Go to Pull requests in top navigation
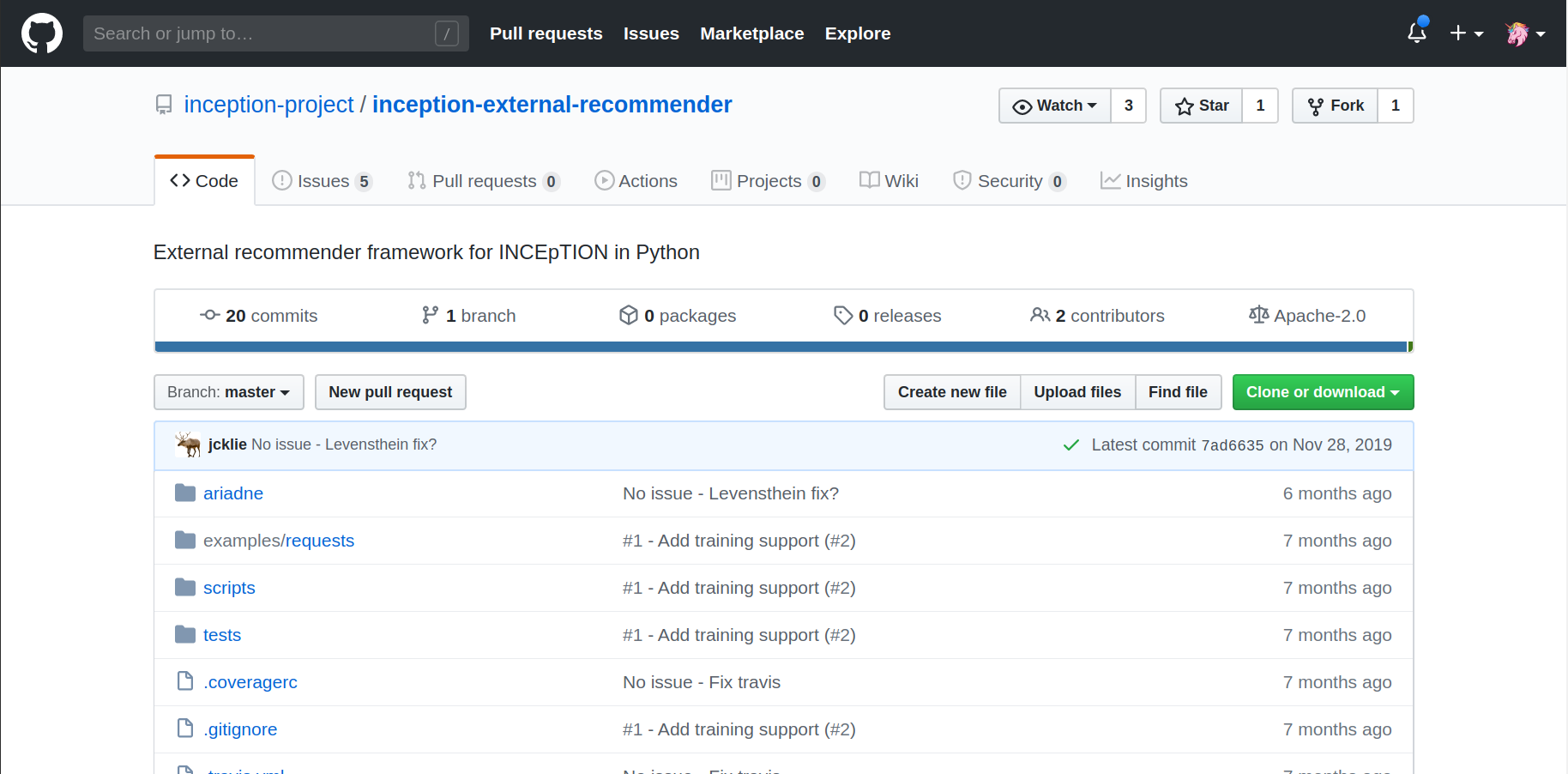 coord(546,33)
